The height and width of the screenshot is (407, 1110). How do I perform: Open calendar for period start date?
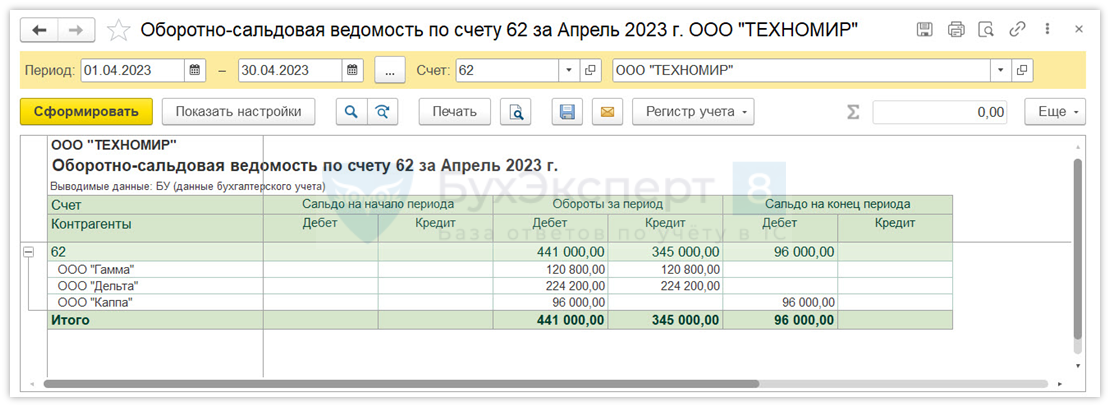tap(197, 71)
